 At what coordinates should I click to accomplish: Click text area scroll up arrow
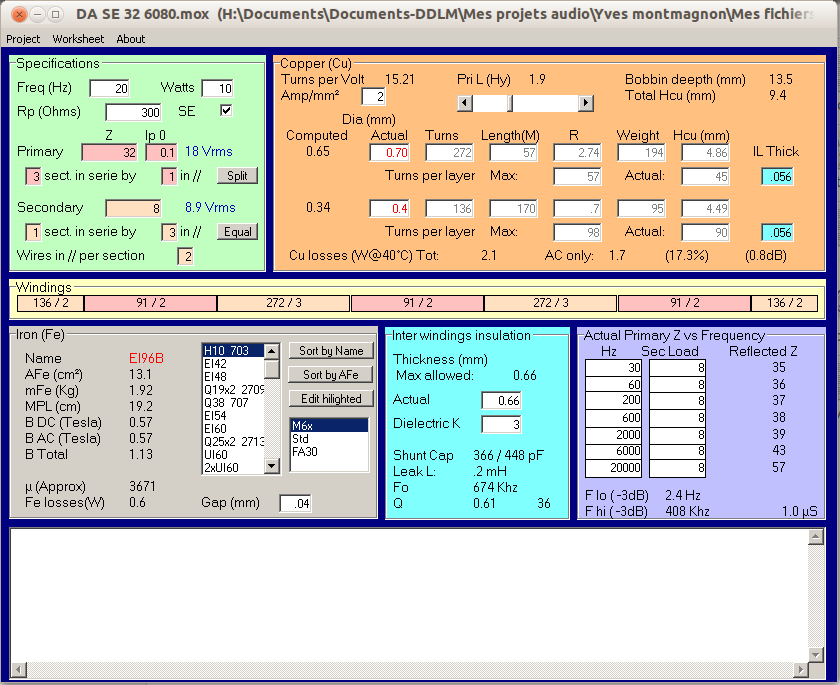click(816, 537)
